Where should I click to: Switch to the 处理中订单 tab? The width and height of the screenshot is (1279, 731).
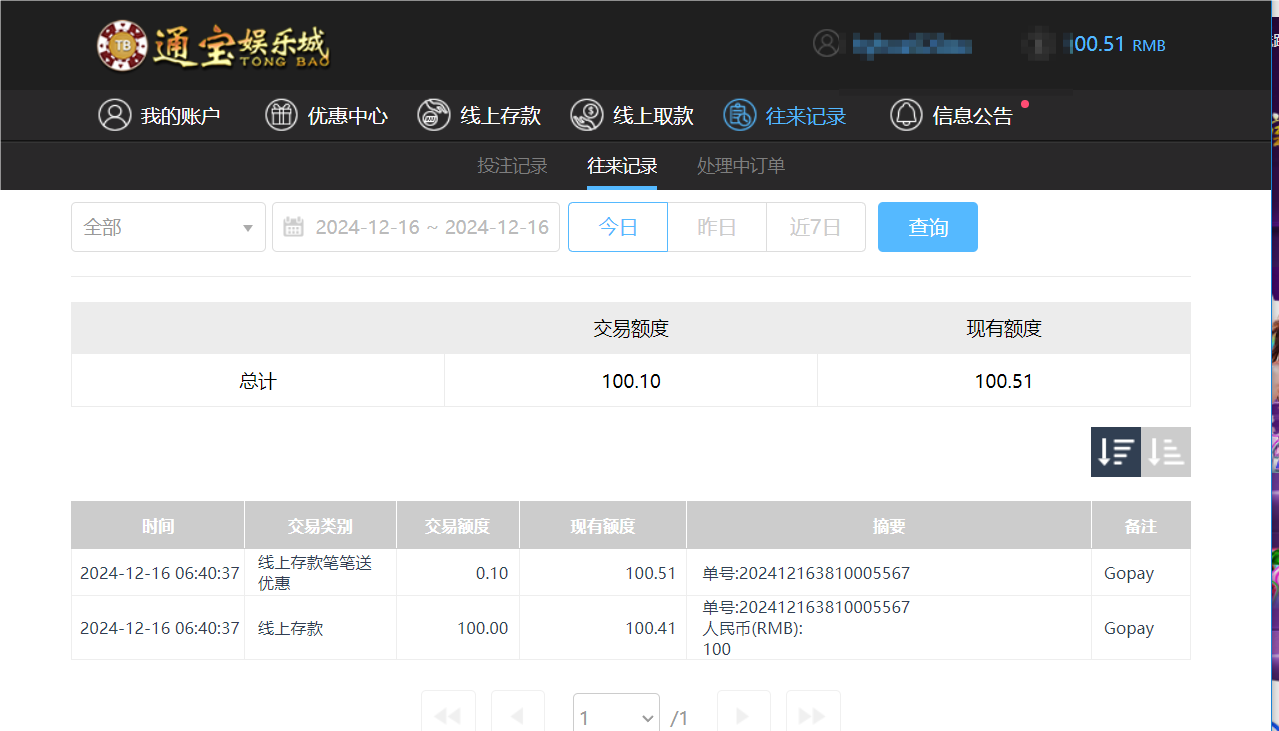coord(740,165)
